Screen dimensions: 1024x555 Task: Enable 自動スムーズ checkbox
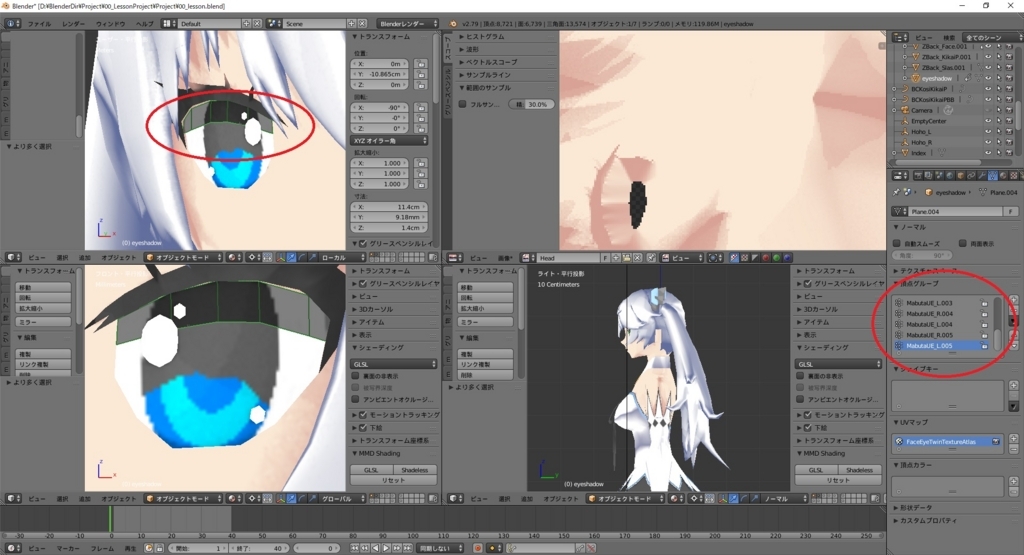point(897,243)
